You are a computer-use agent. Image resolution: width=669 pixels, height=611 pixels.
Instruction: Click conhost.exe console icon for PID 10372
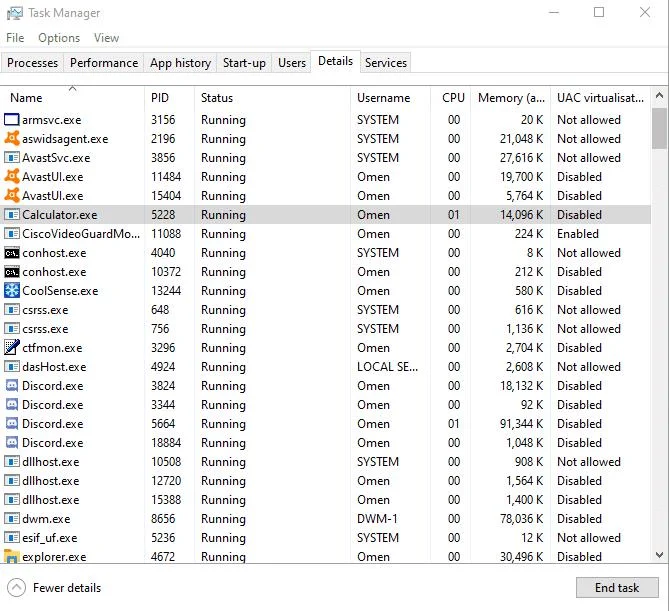pyautogui.click(x=12, y=272)
